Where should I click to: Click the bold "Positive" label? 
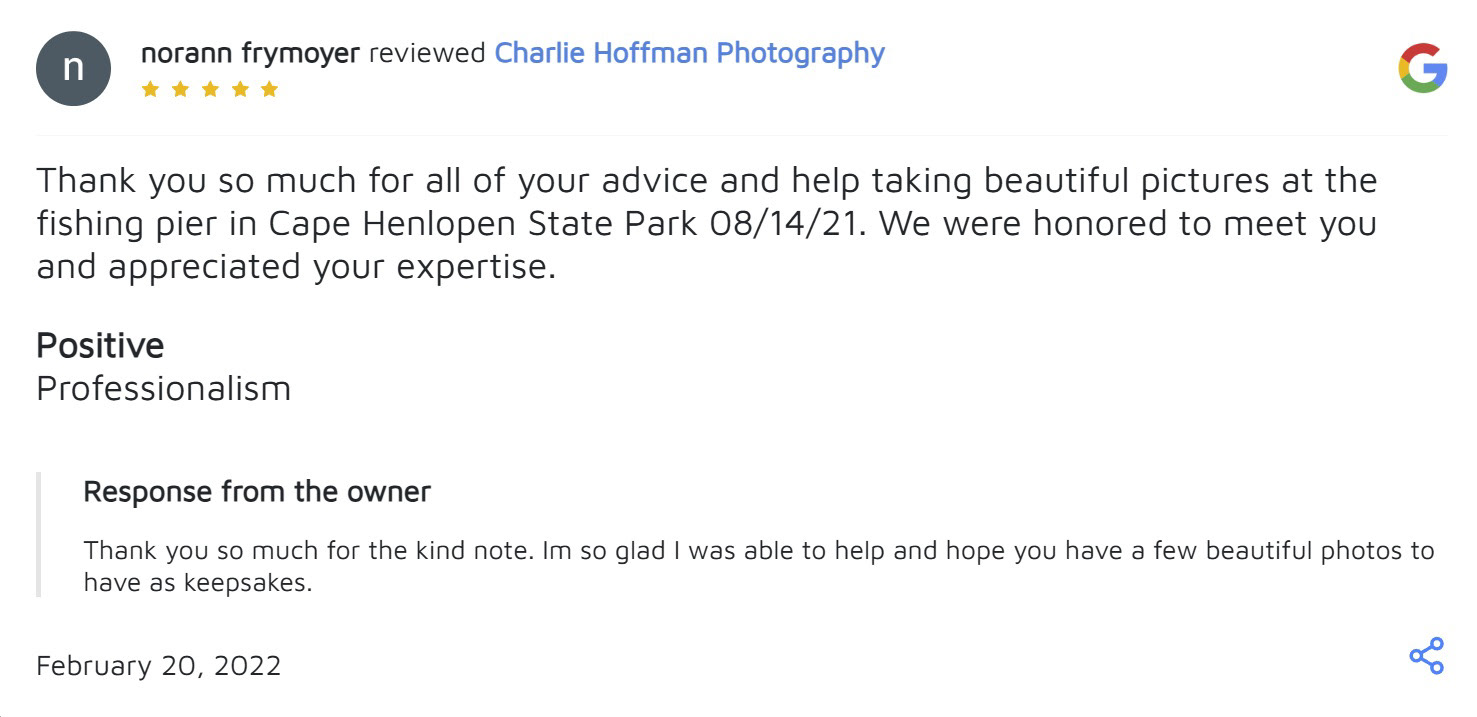pyautogui.click(x=100, y=346)
